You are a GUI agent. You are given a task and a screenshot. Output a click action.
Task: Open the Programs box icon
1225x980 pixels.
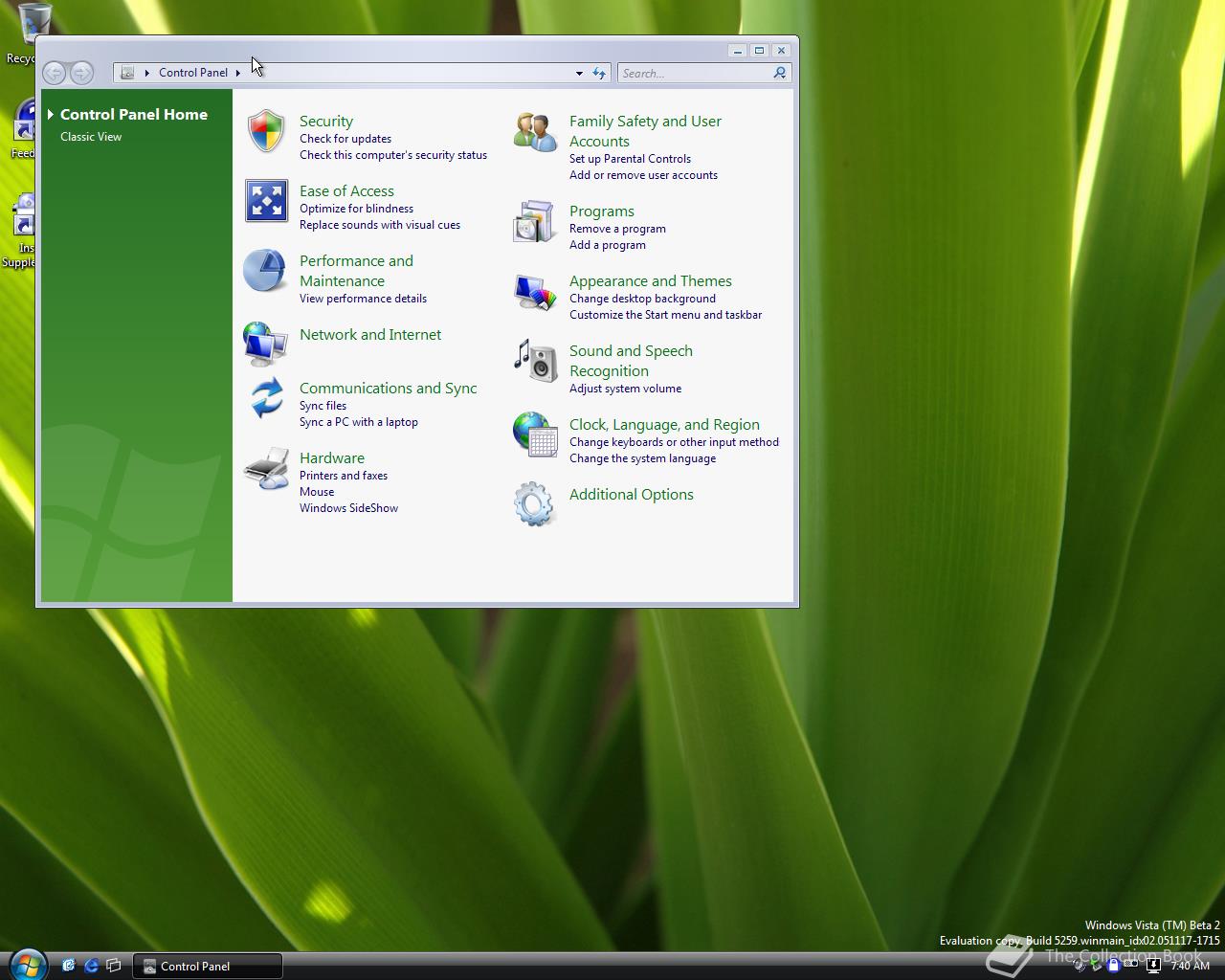point(534,221)
